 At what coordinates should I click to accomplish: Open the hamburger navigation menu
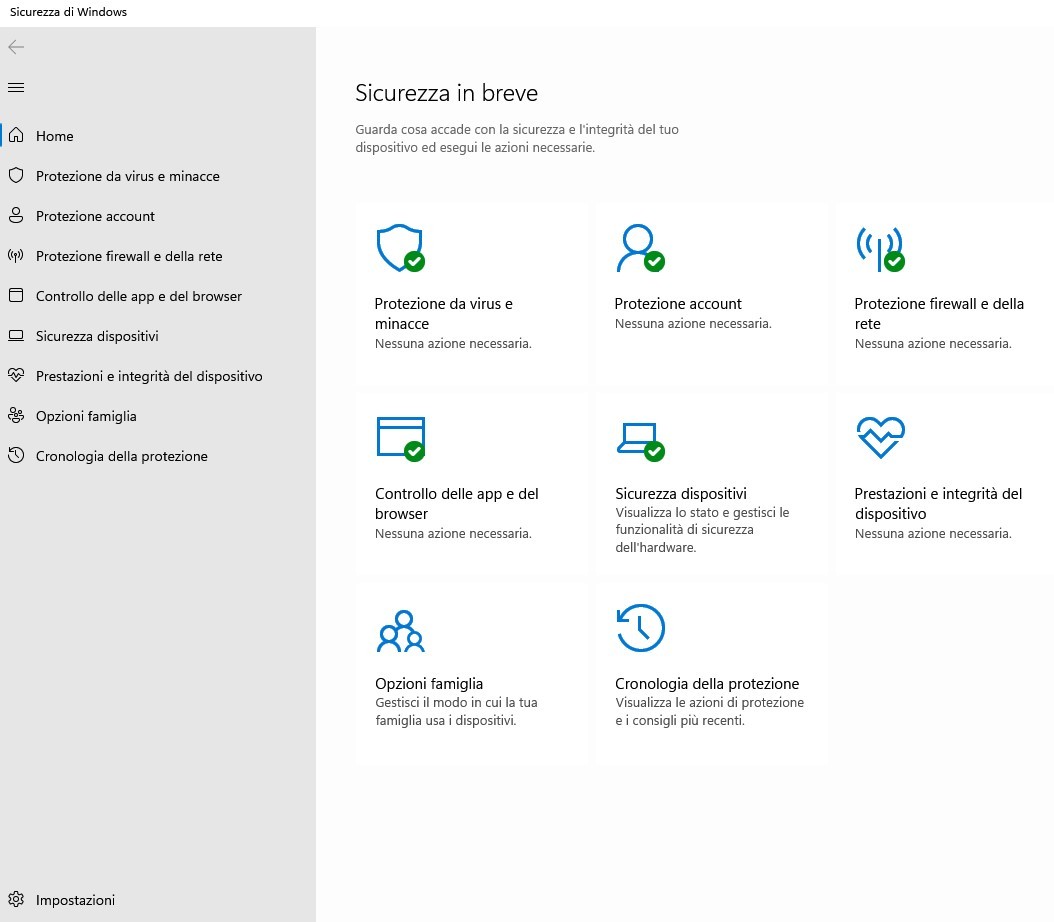(x=16, y=87)
